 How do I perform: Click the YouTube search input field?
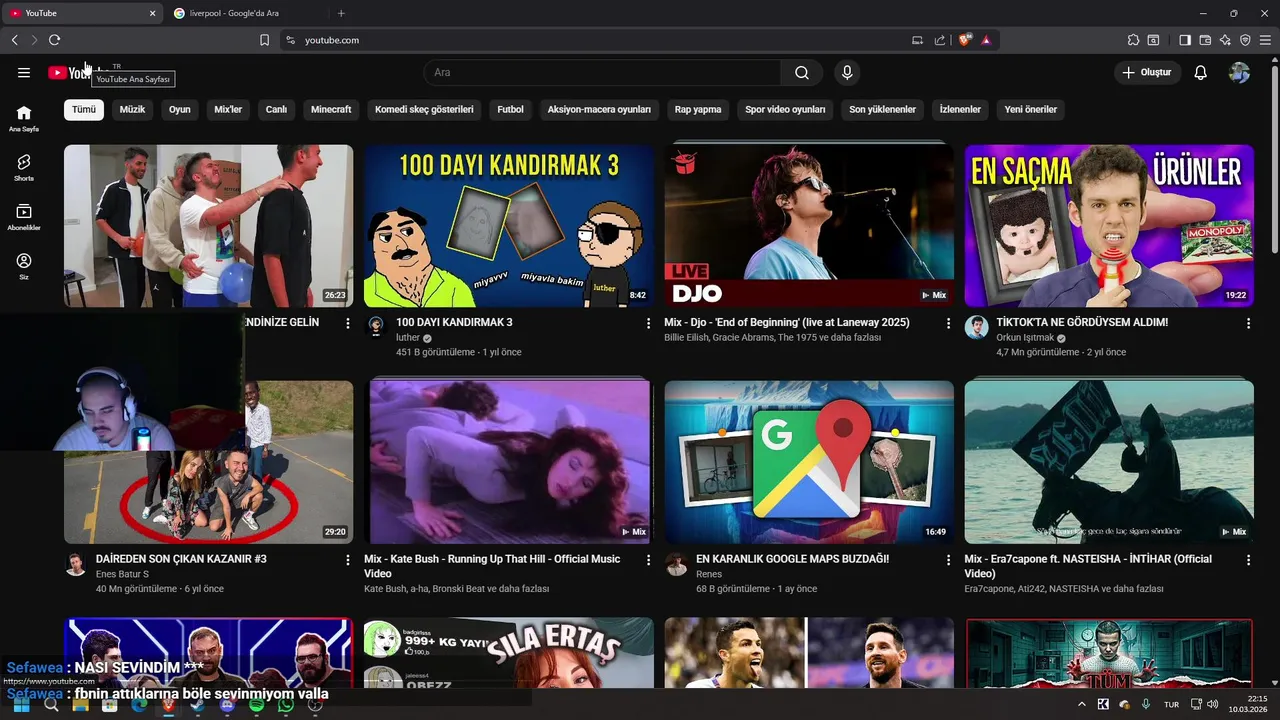(x=602, y=73)
